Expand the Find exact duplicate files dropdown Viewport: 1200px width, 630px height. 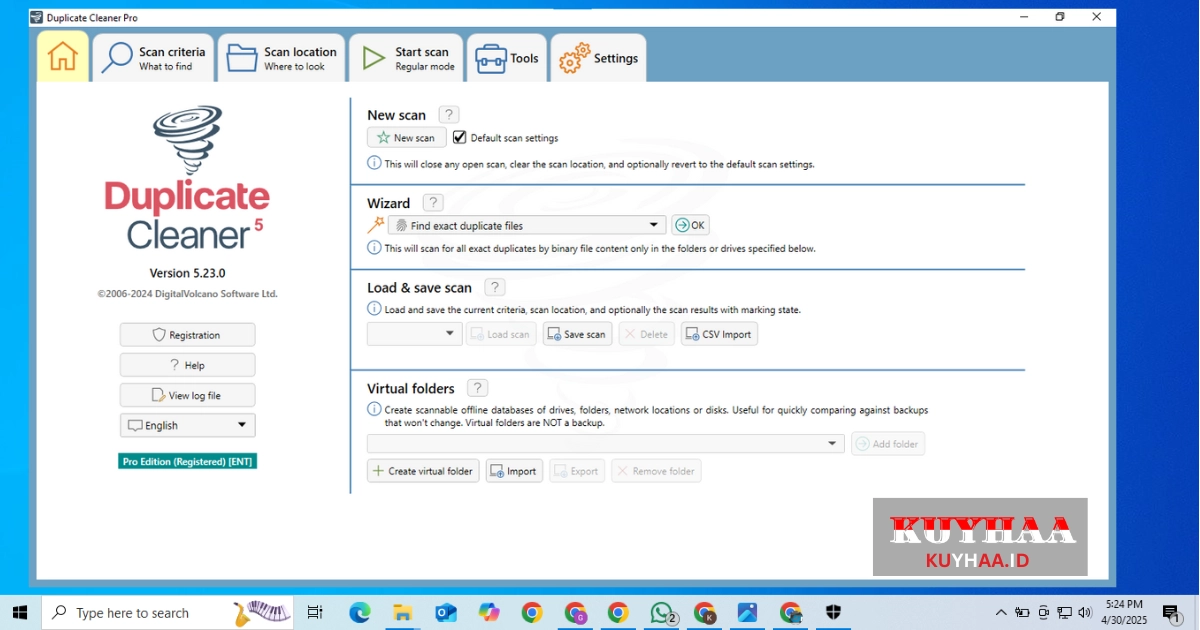(x=654, y=225)
